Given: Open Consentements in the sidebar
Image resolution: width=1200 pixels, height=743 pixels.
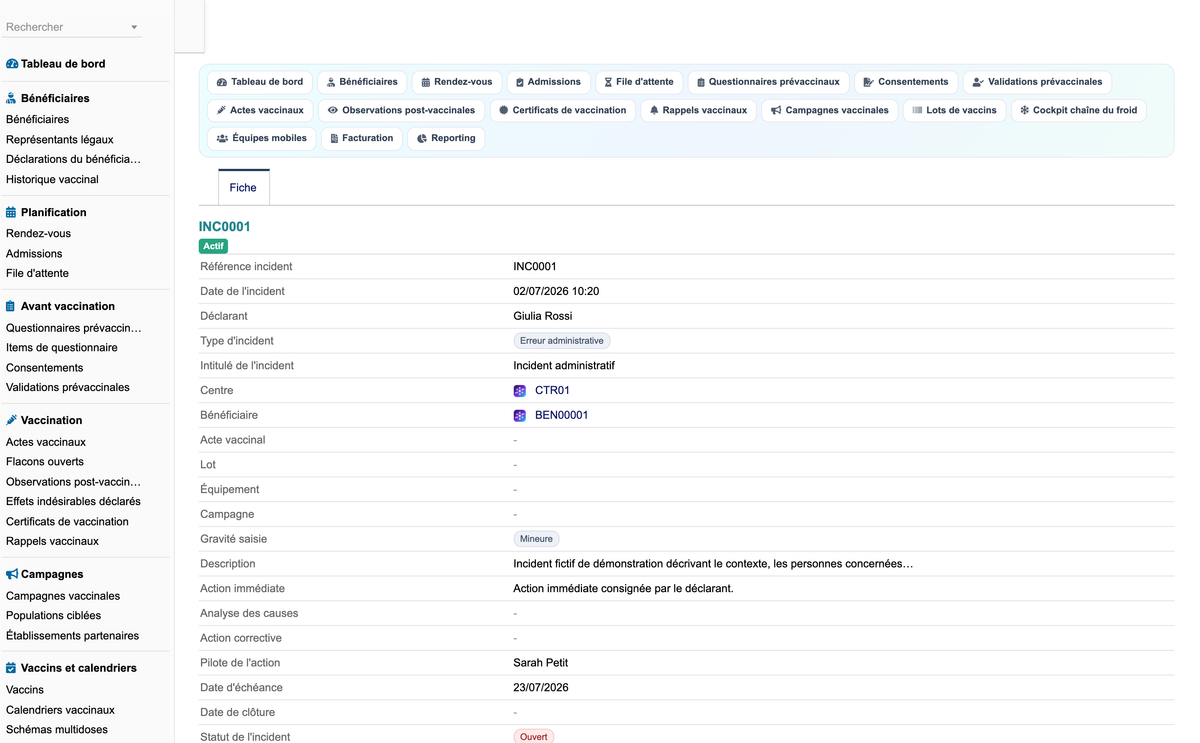Looking at the screenshot, I should [x=45, y=368].
